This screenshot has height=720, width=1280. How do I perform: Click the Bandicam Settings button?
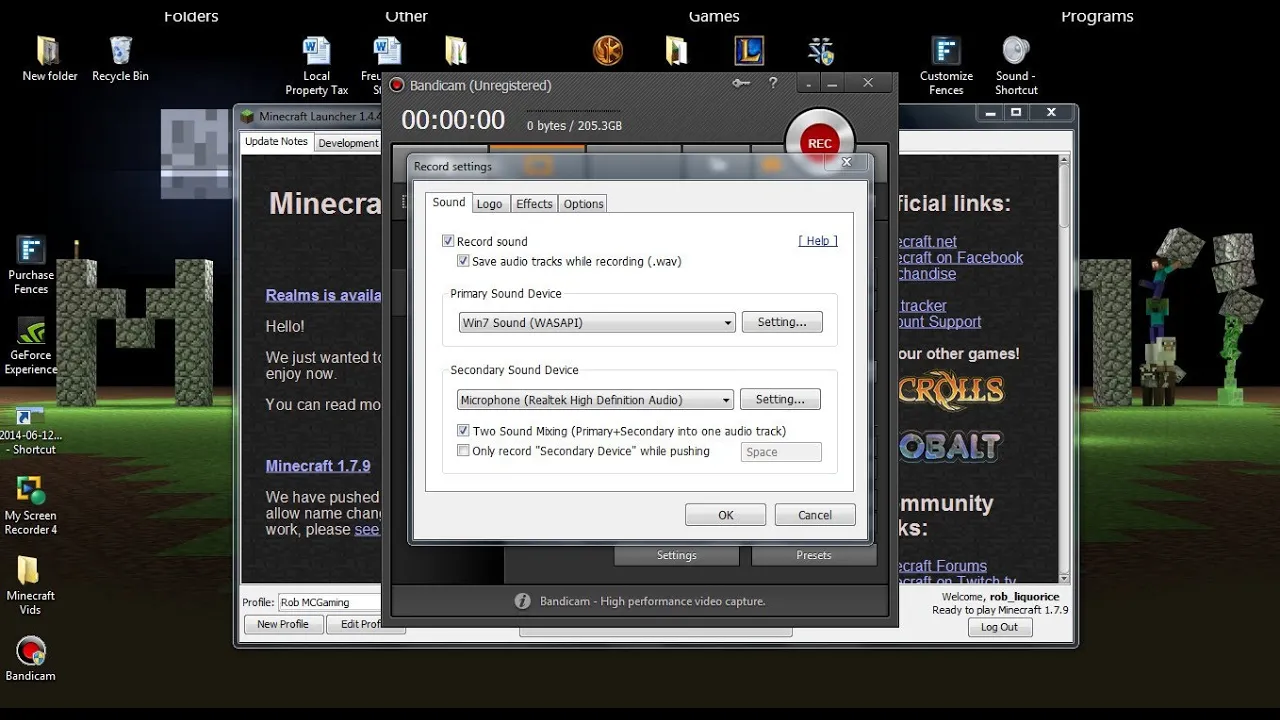coord(677,555)
